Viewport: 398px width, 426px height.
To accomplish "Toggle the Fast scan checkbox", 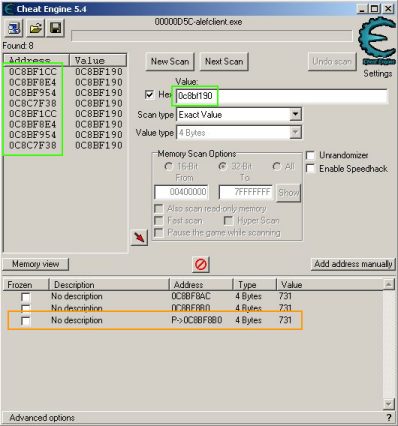I will [x=159, y=221].
